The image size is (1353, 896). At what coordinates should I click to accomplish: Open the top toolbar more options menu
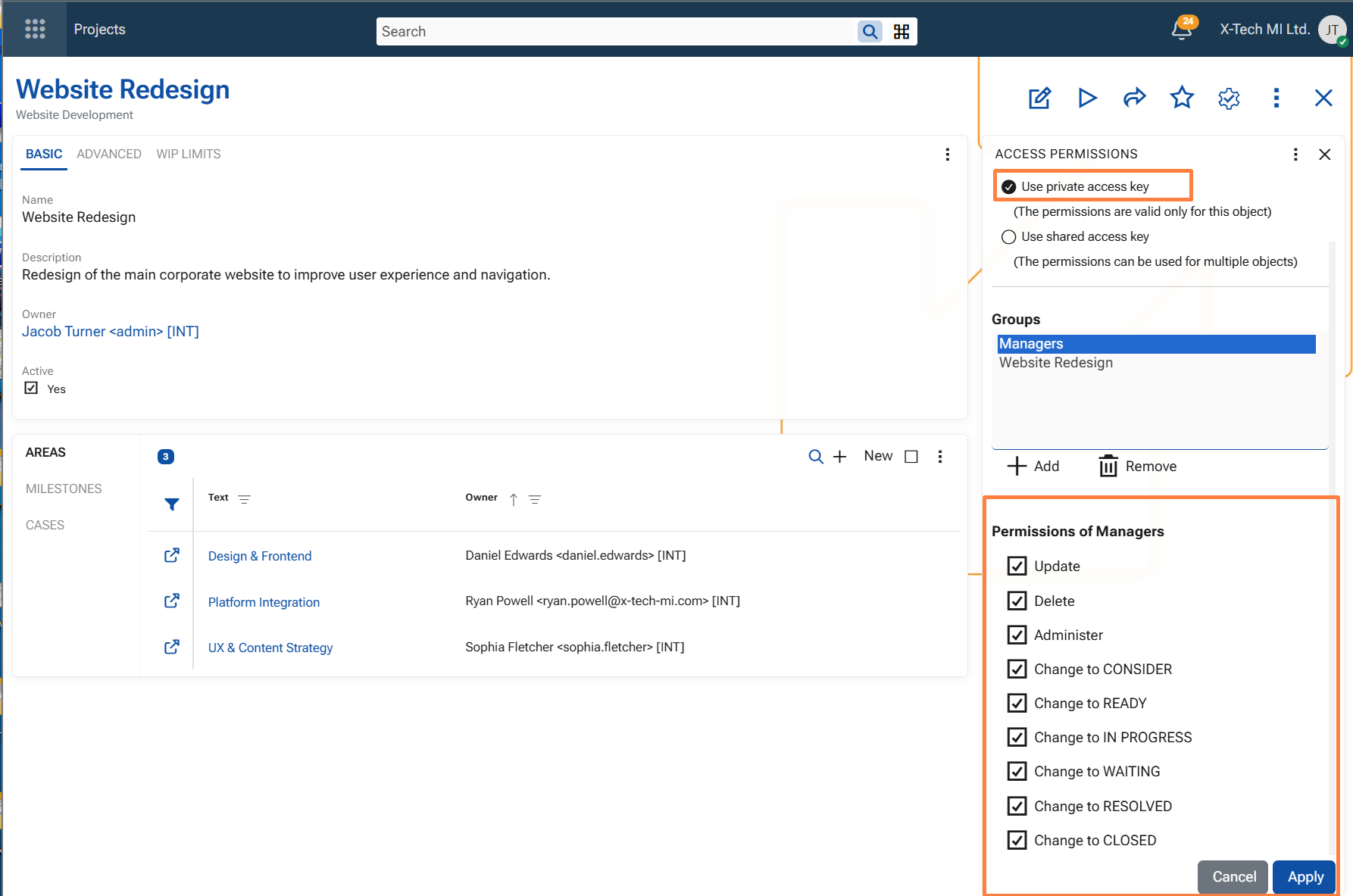(x=1276, y=98)
